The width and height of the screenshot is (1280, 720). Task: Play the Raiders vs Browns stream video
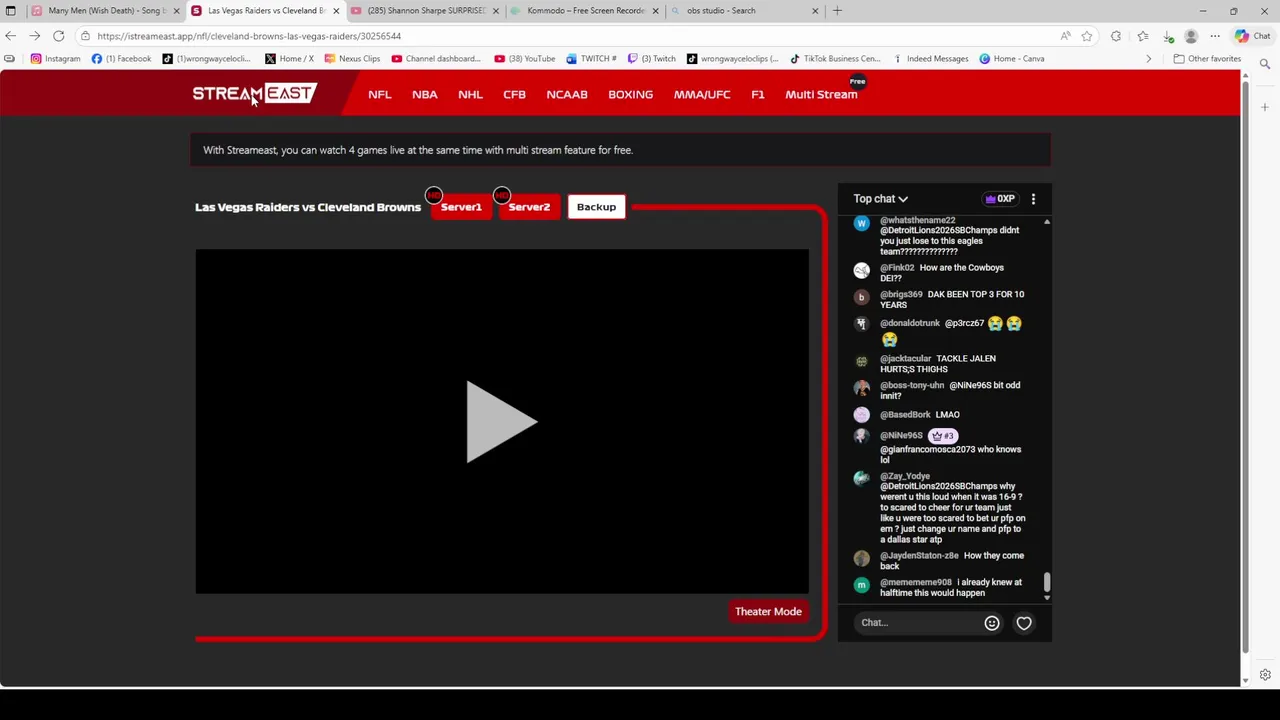(x=502, y=421)
